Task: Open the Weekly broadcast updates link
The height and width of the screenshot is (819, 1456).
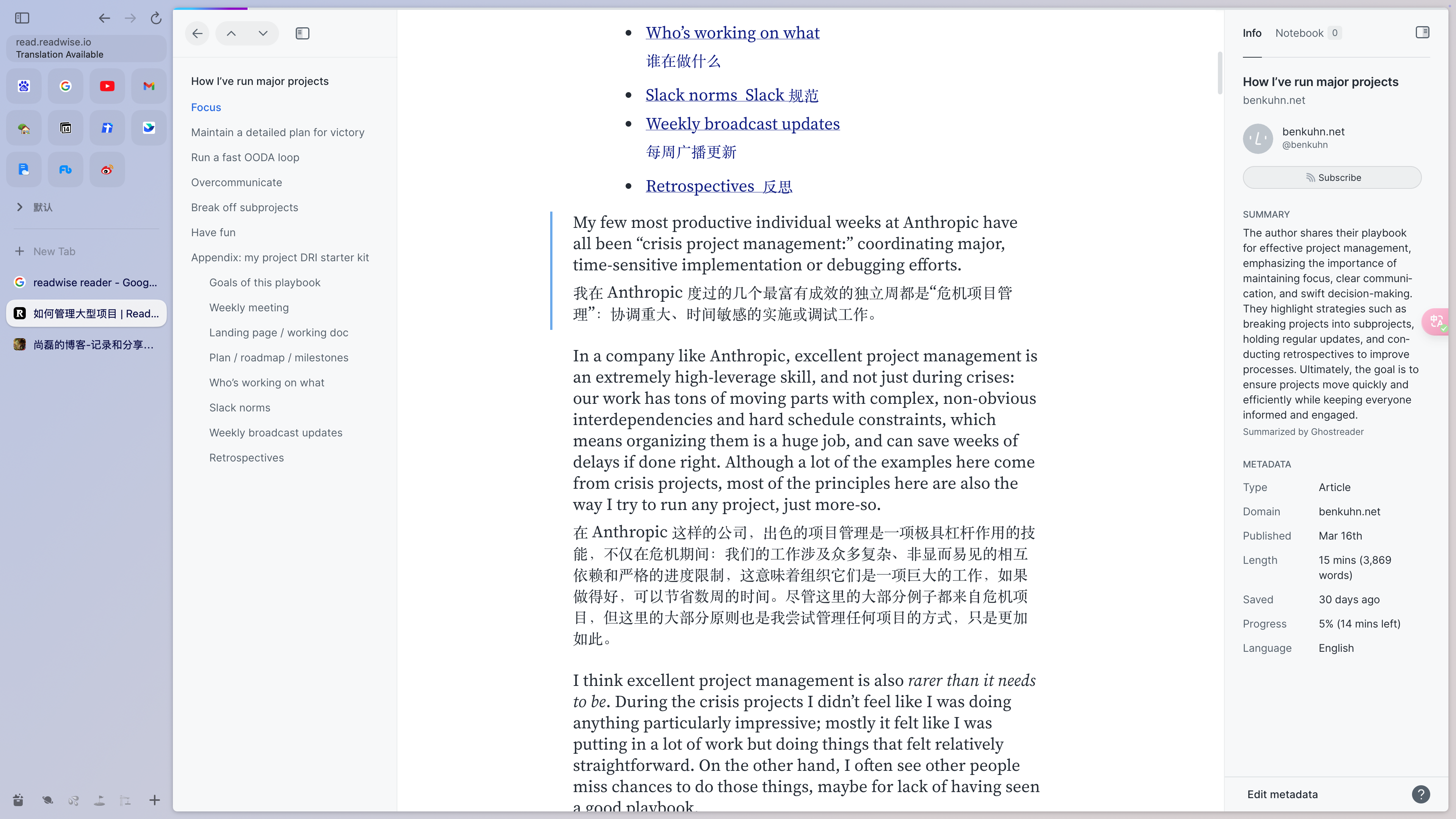Action: (x=743, y=124)
